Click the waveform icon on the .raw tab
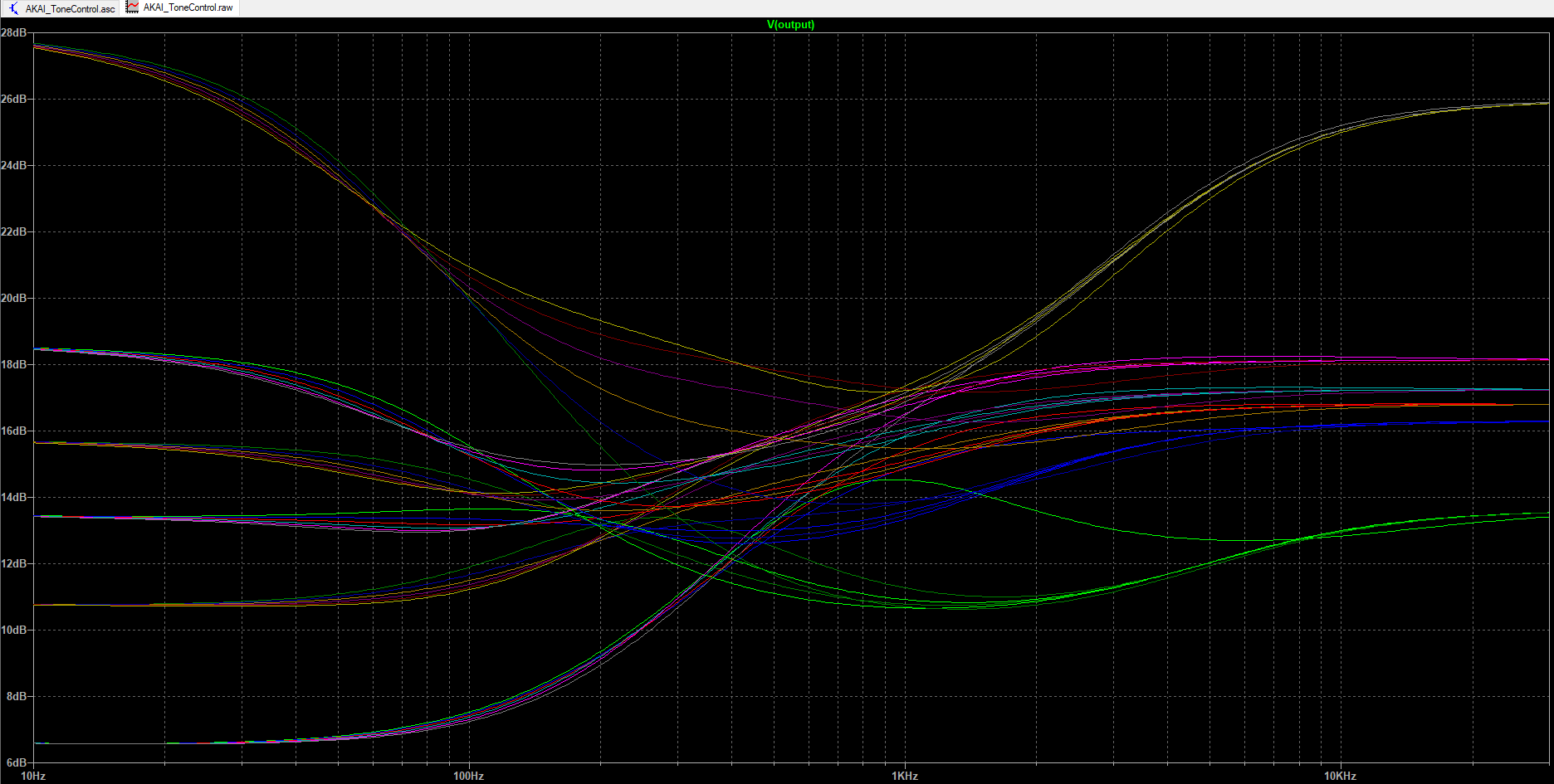The width and height of the screenshot is (1554, 784). point(132,7)
